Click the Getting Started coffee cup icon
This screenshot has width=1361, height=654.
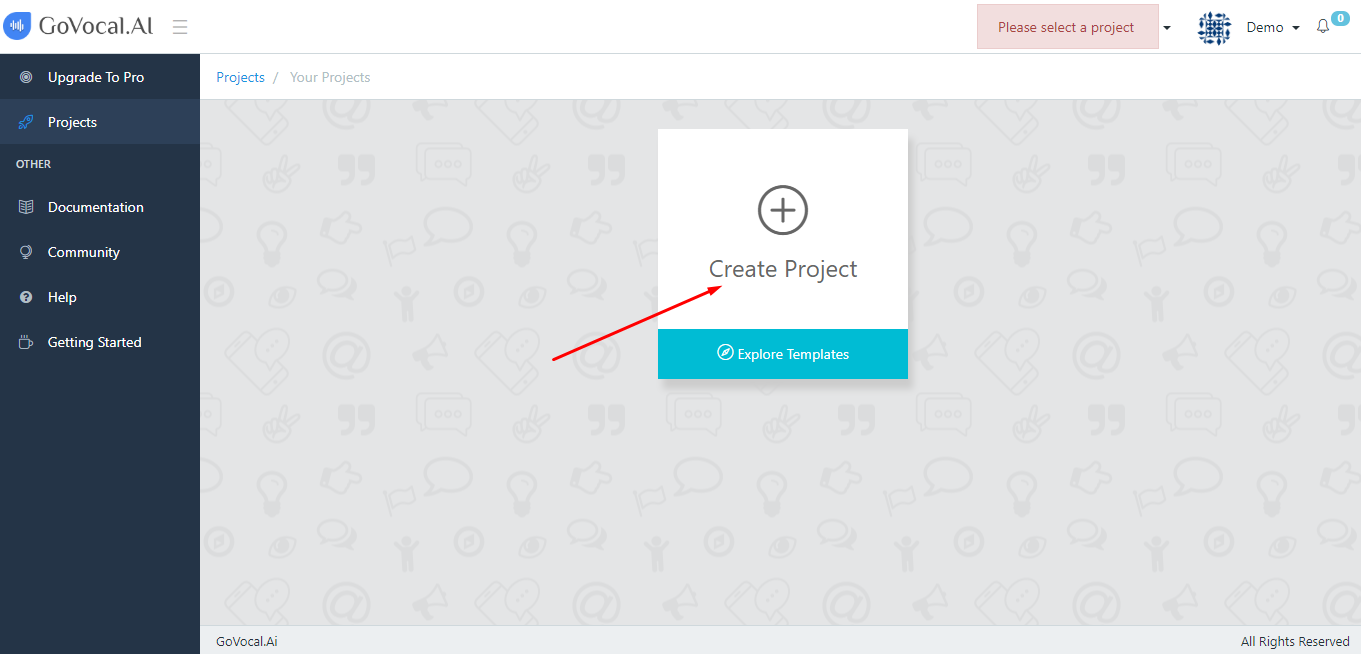pyautogui.click(x=26, y=342)
